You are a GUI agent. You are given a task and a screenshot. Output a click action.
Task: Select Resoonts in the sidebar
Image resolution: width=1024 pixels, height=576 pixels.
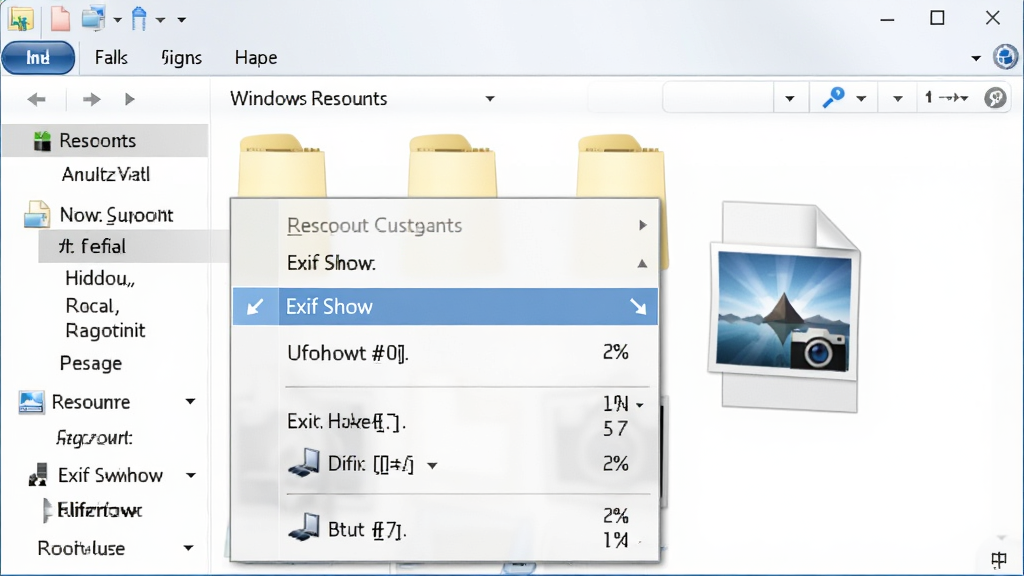point(104,140)
